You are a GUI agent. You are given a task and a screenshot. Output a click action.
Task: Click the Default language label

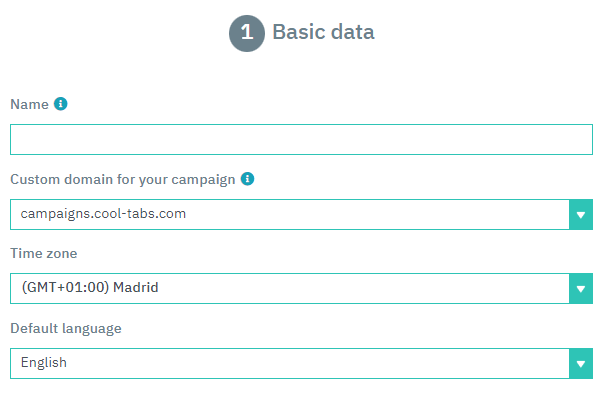pos(66,329)
